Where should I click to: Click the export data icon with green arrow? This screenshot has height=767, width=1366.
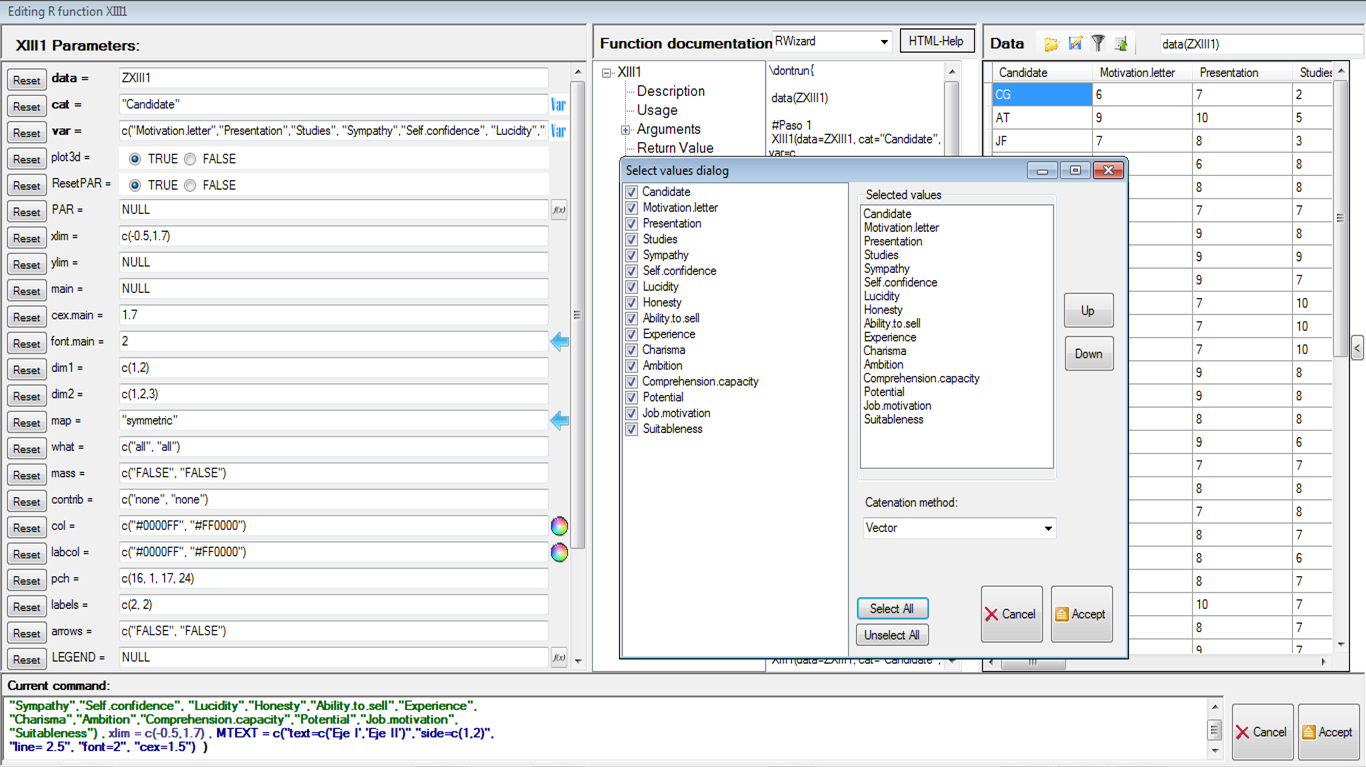click(x=1121, y=43)
